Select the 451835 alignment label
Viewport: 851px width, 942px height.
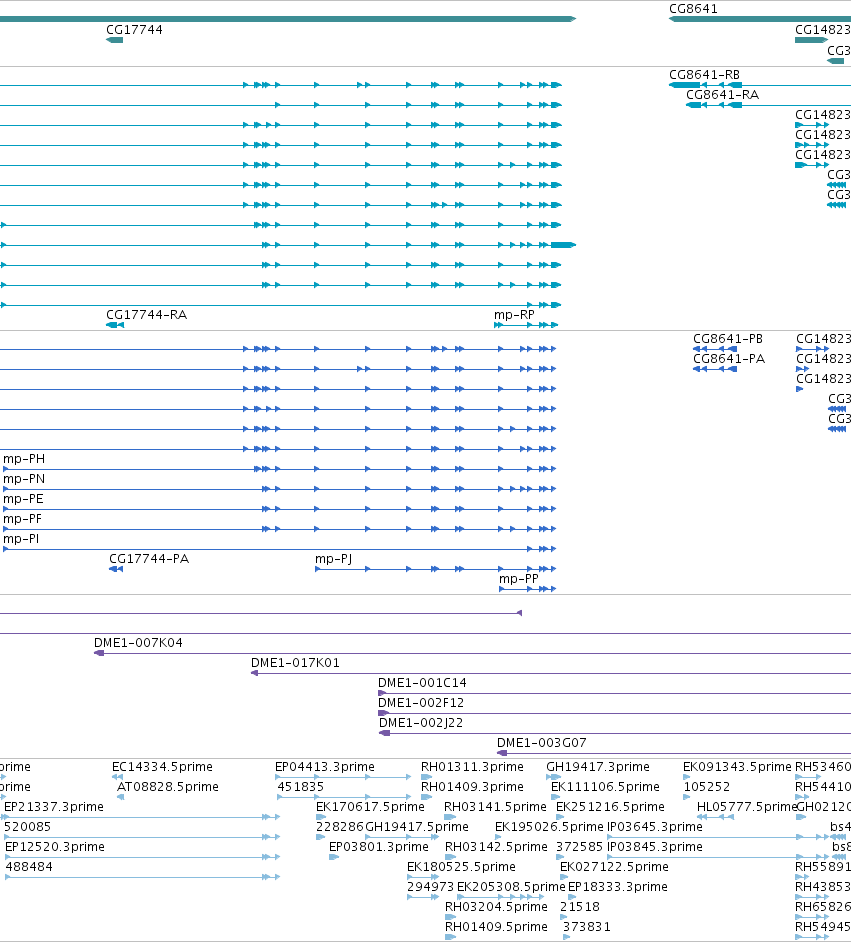click(x=301, y=787)
